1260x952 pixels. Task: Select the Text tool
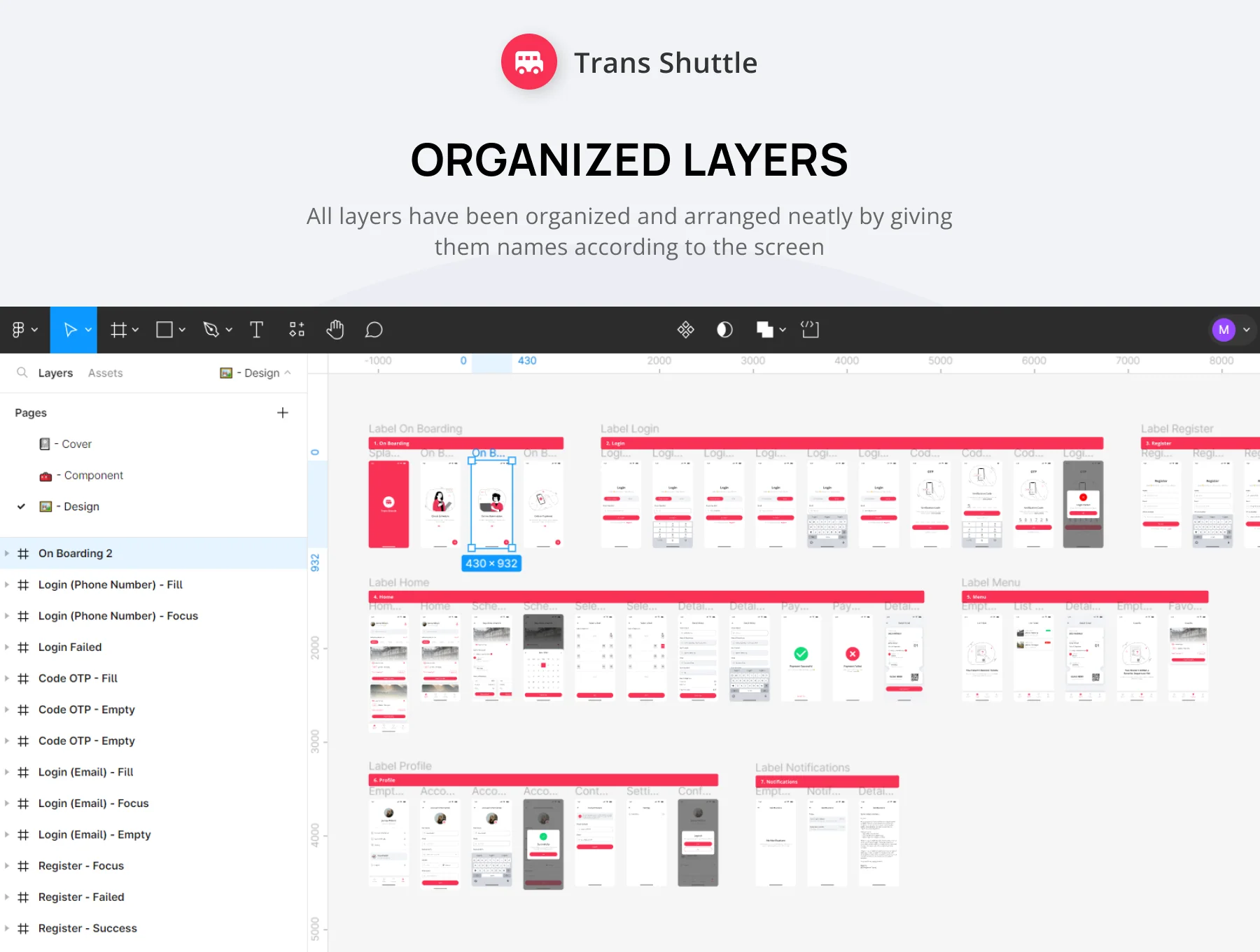(x=256, y=330)
